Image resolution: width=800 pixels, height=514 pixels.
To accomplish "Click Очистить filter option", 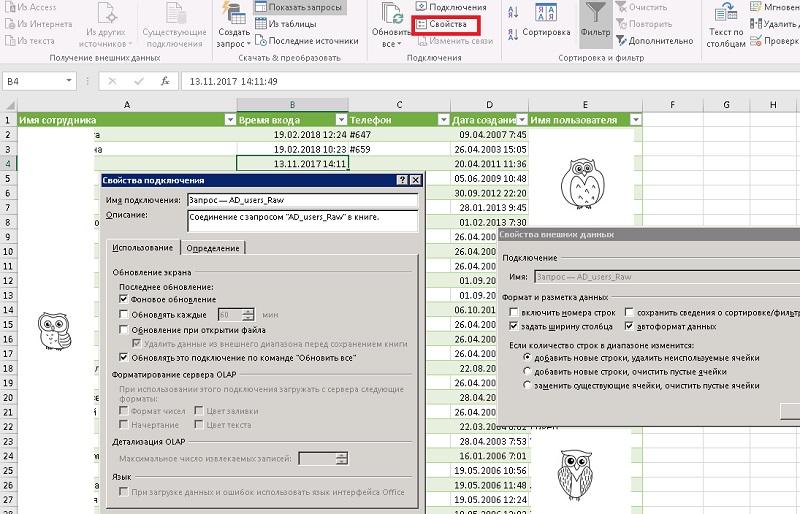I will [641, 7].
